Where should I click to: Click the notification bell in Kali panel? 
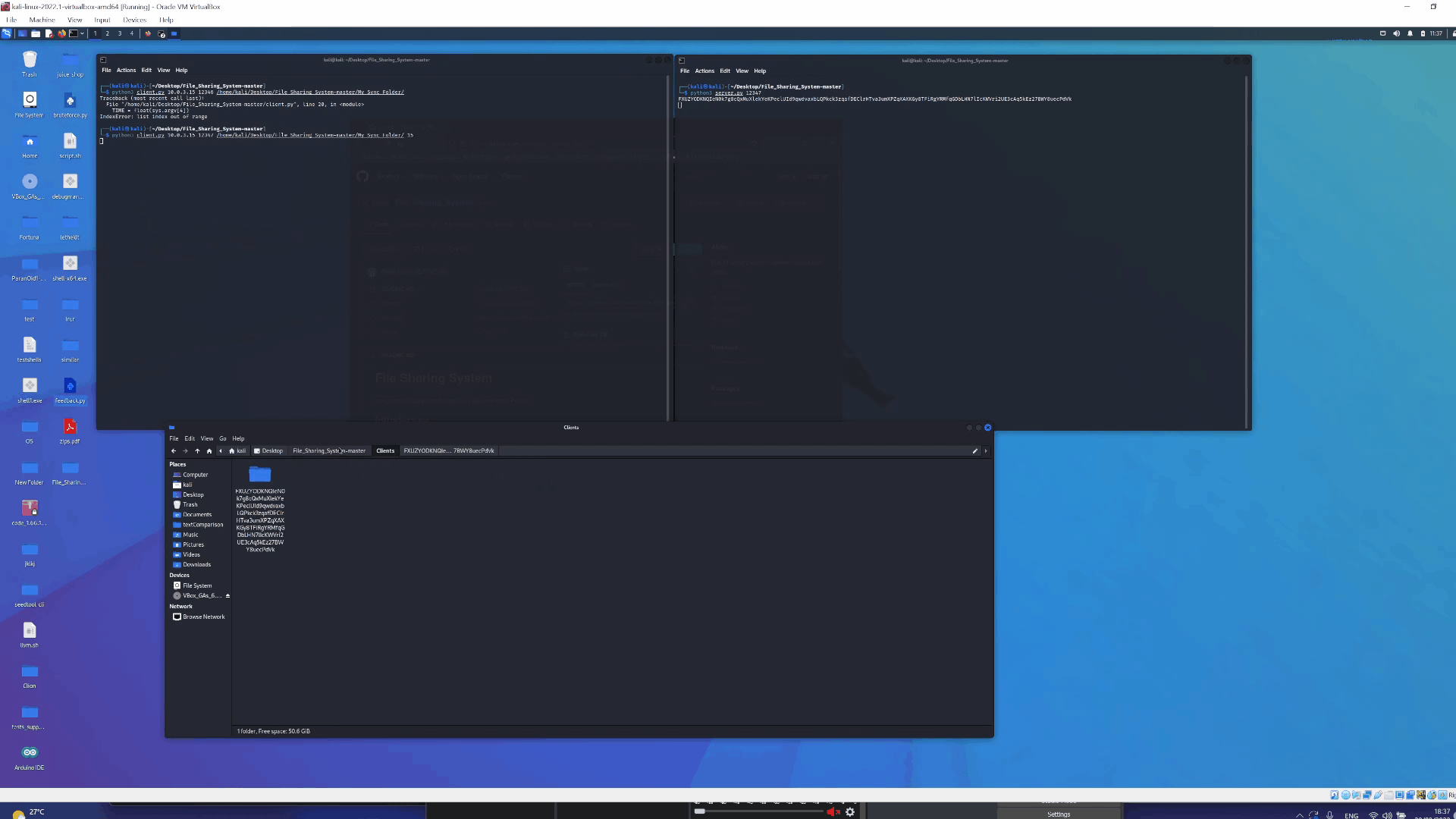1410,33
